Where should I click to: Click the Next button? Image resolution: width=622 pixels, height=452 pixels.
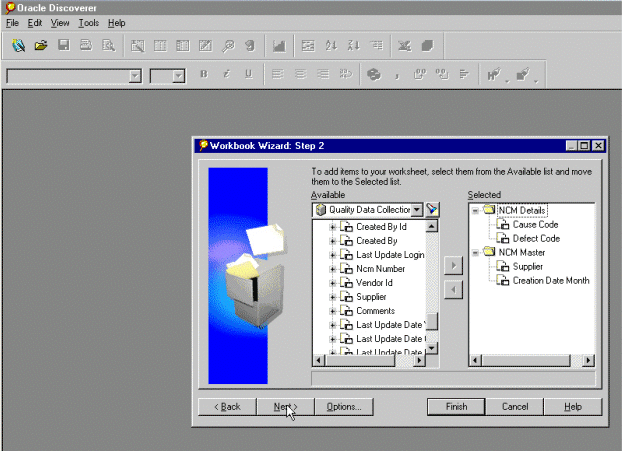(x=286, y=407)
